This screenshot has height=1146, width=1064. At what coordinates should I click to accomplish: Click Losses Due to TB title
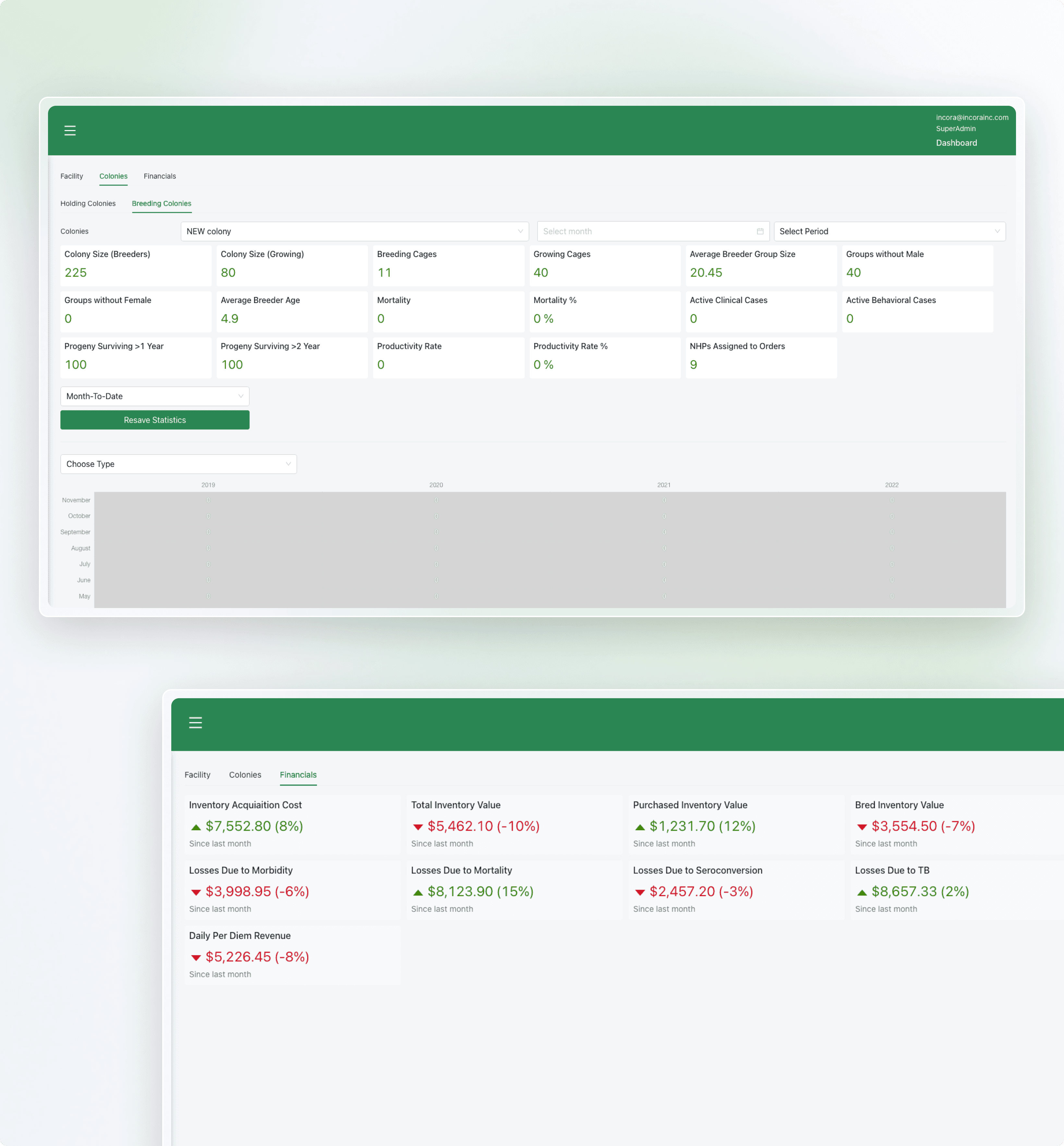tap(892, 870)
